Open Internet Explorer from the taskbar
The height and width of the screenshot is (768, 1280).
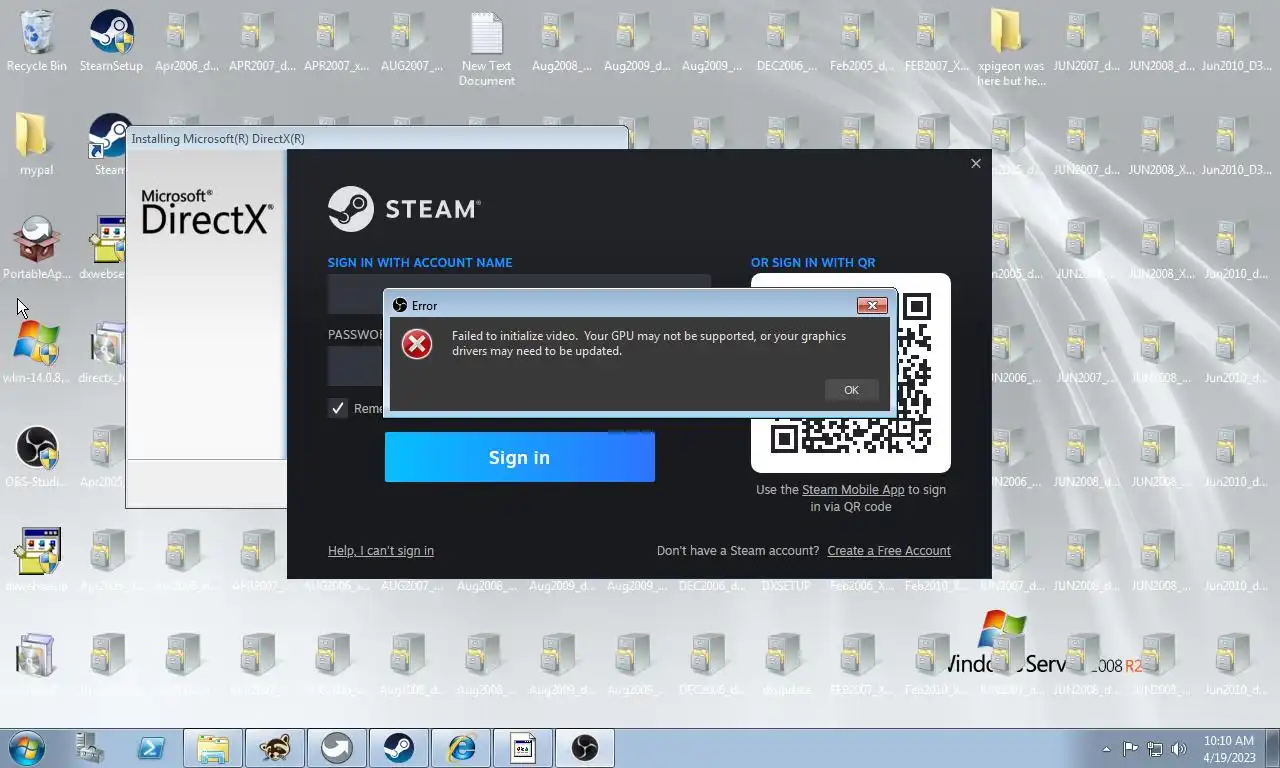pos(461,748)
